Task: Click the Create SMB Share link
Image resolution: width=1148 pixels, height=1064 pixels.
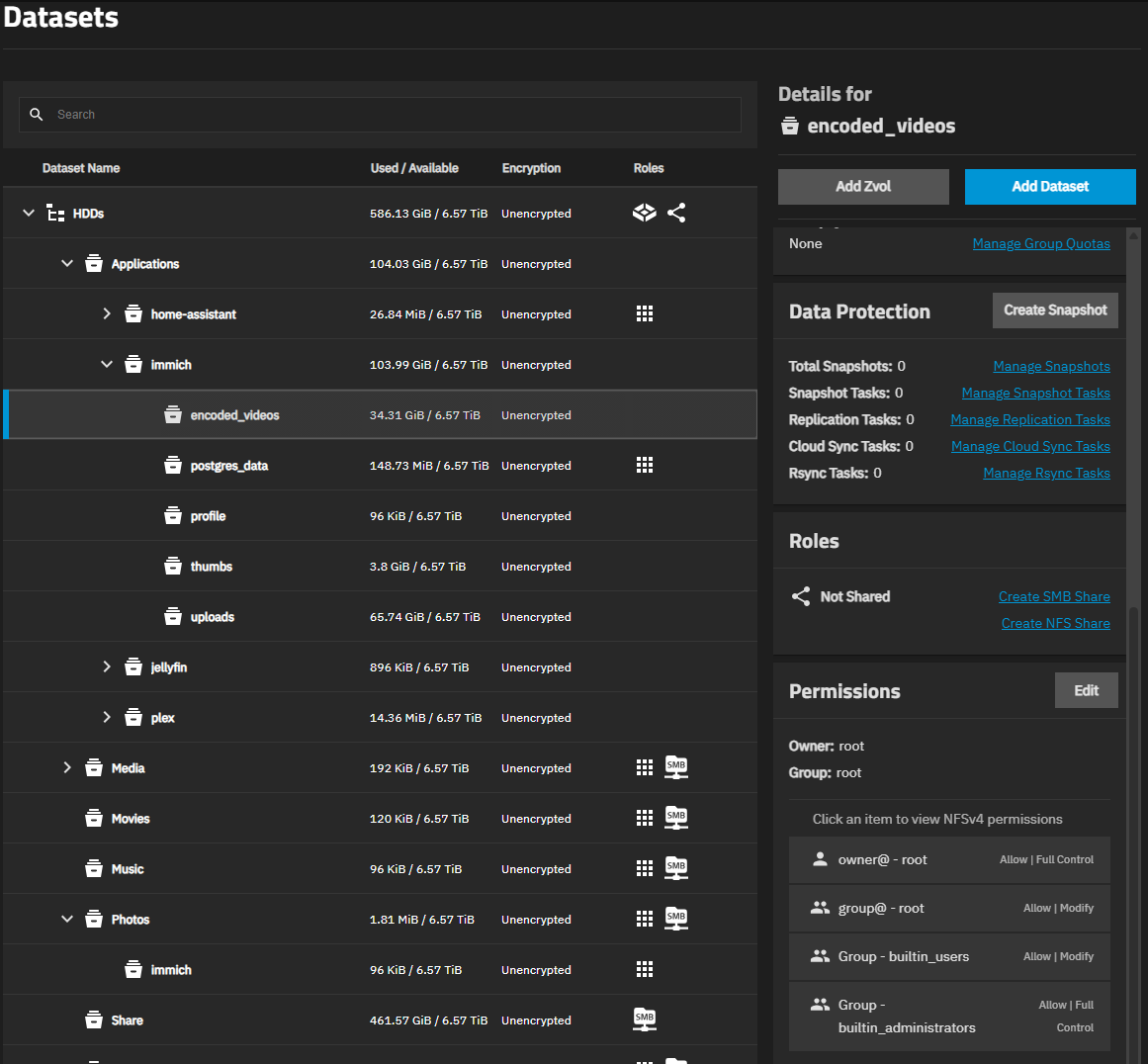Action: coord(1054,596)
